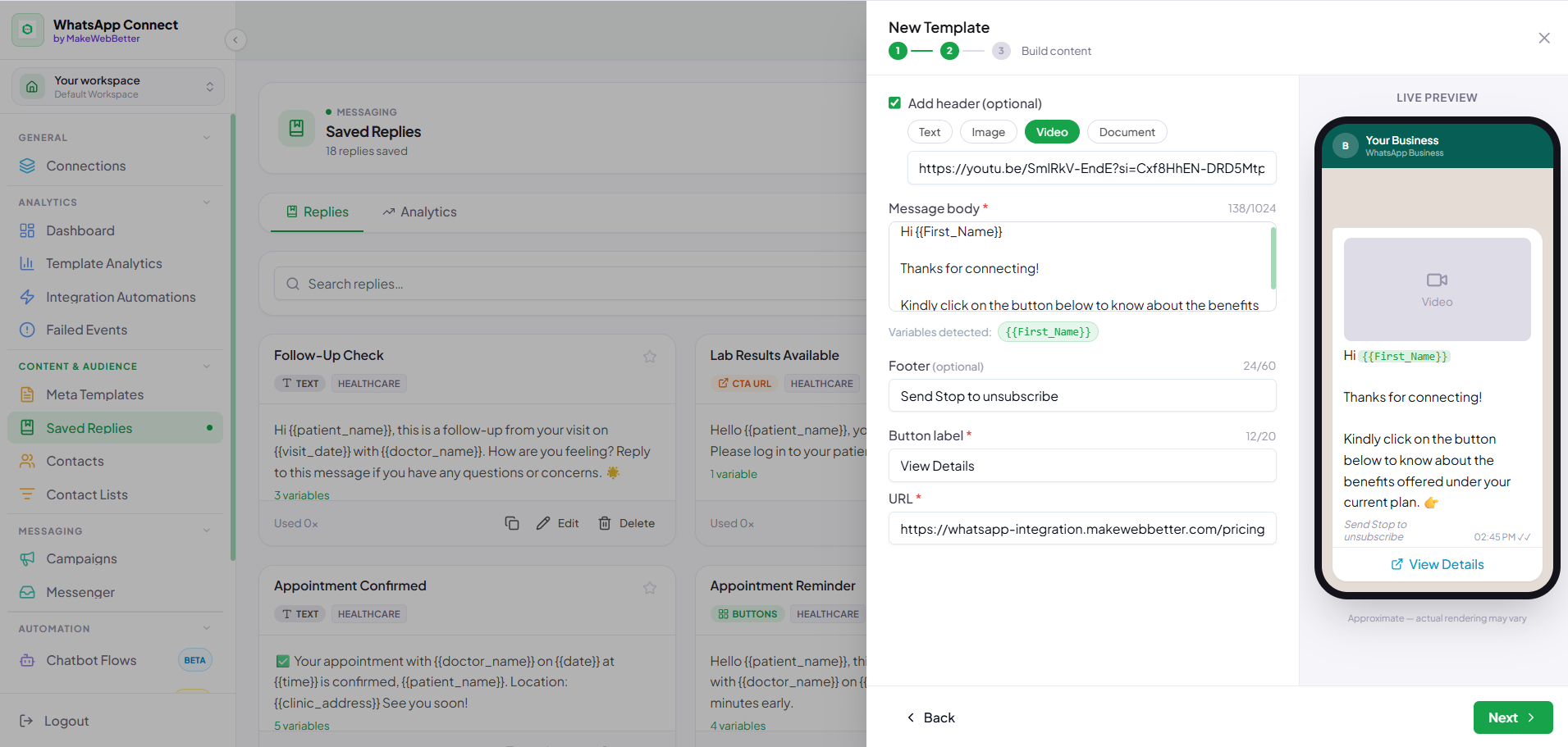
Task: Switch to the Analytics tab
Action: pos(419,212)
